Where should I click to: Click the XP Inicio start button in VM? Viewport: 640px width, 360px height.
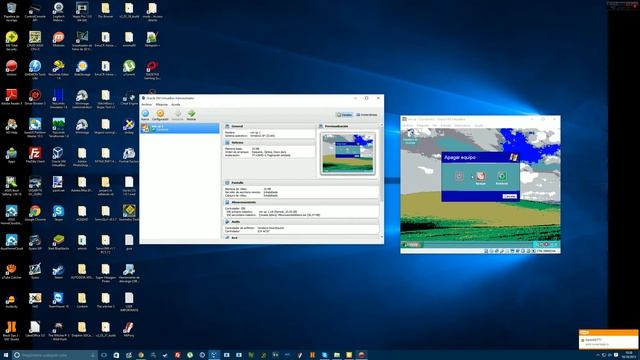(411, 244)
